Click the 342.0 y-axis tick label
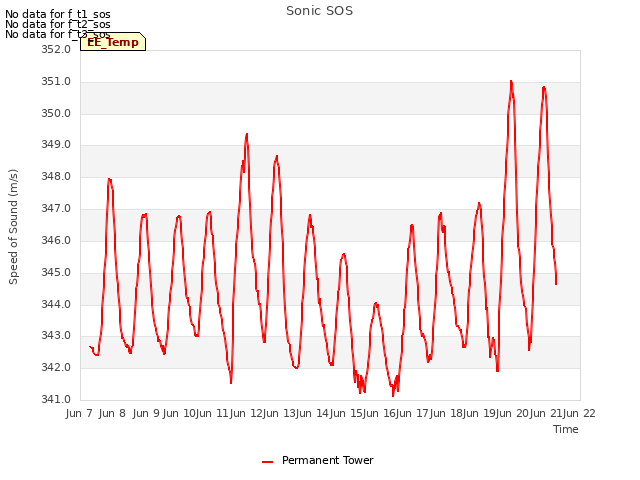The height and width of the screenshot is (480, 640). tap(56, 367)
